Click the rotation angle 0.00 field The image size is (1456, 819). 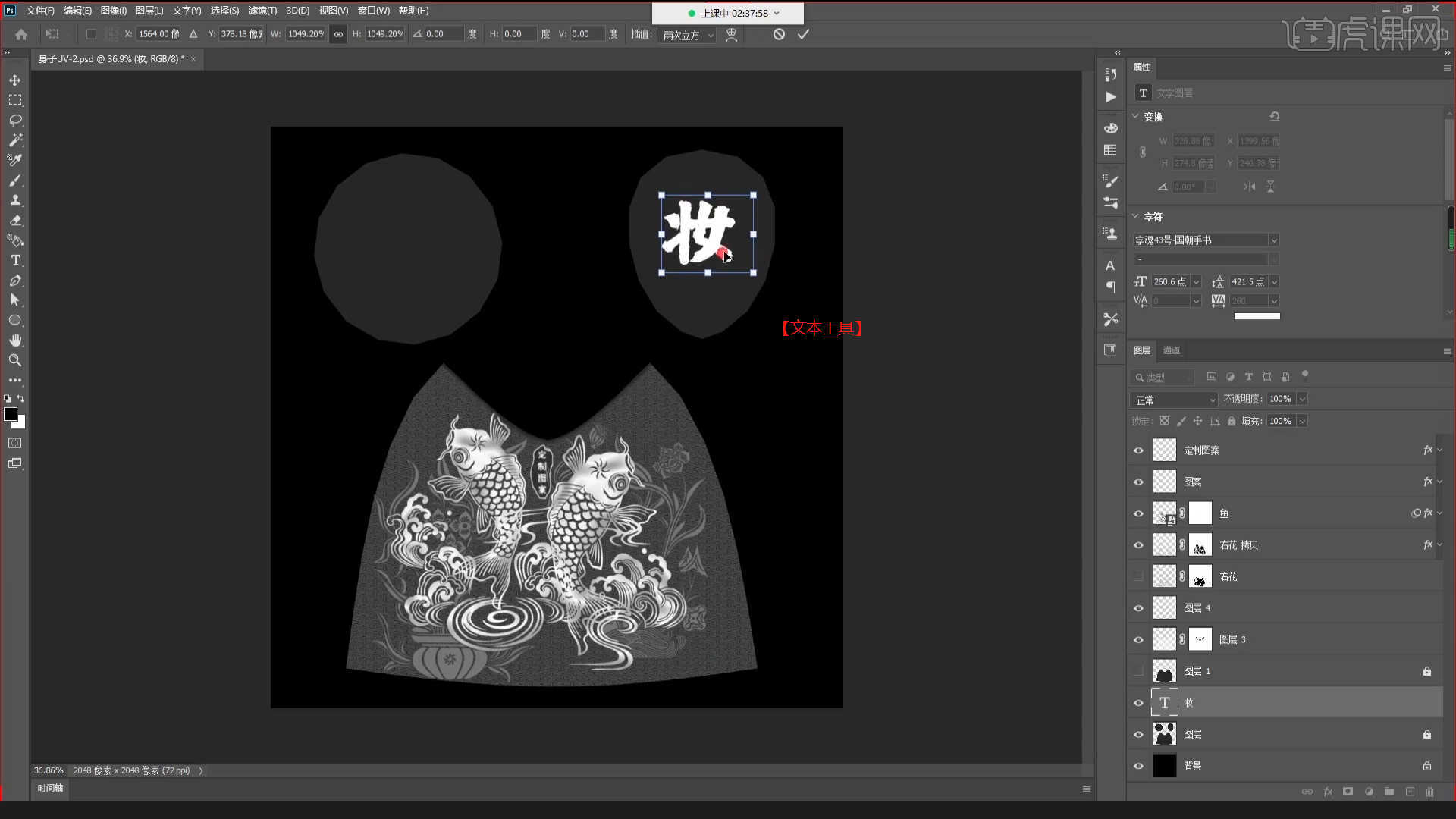(x=443, y=34)
